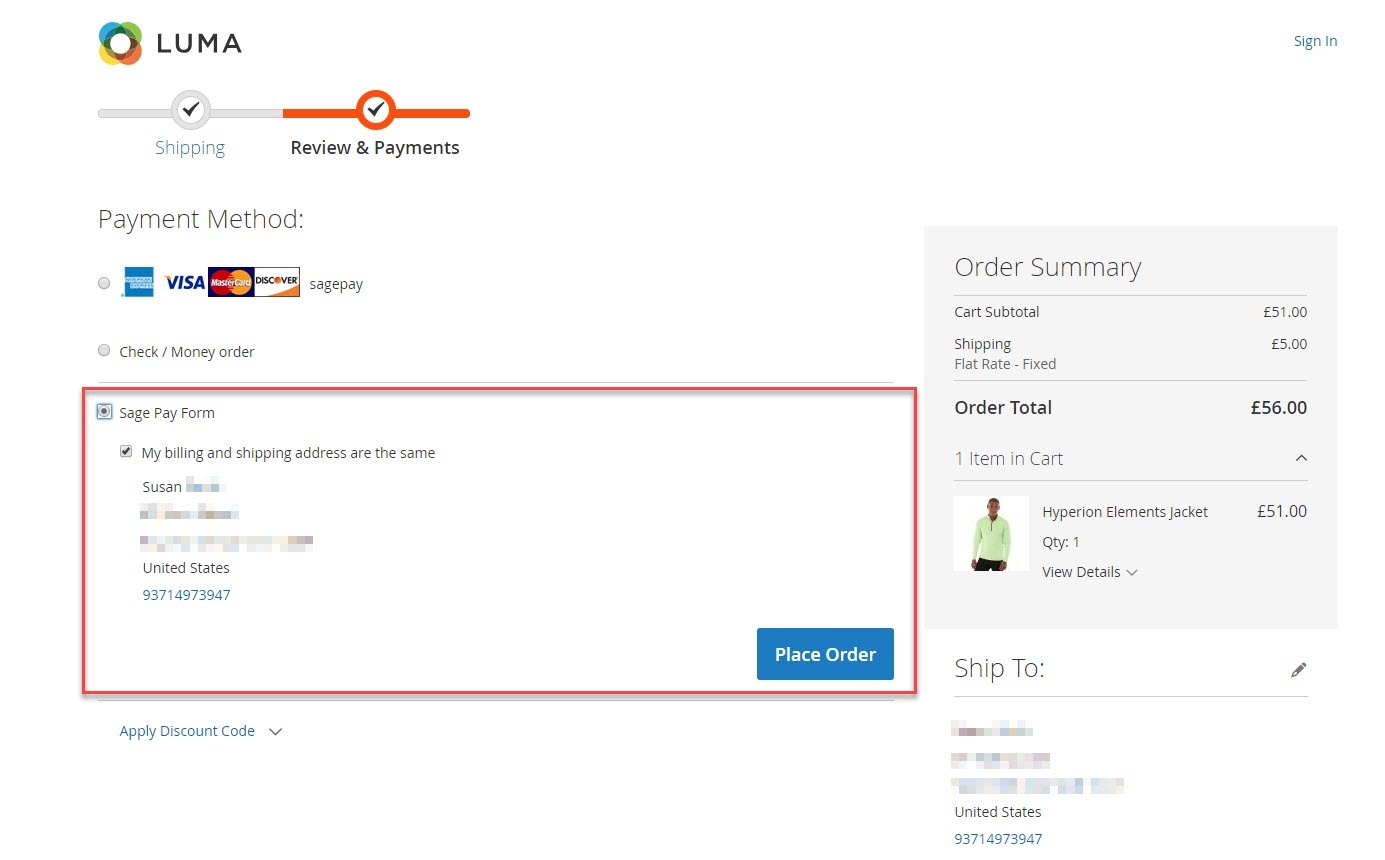Click the Discover card logo
The image size is (1385, 860).
tap(277, 283)
